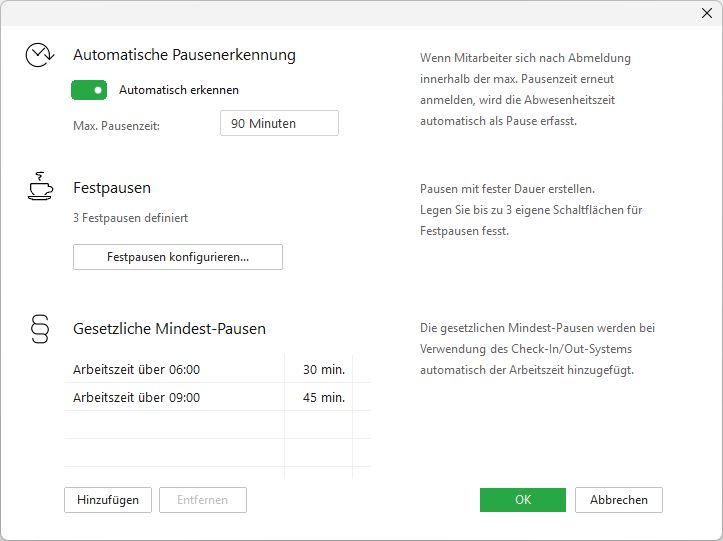723x541 pixels.
Task: Click the paragraph symbol icon
Action: pyautogui.click(x=40, y=328)
